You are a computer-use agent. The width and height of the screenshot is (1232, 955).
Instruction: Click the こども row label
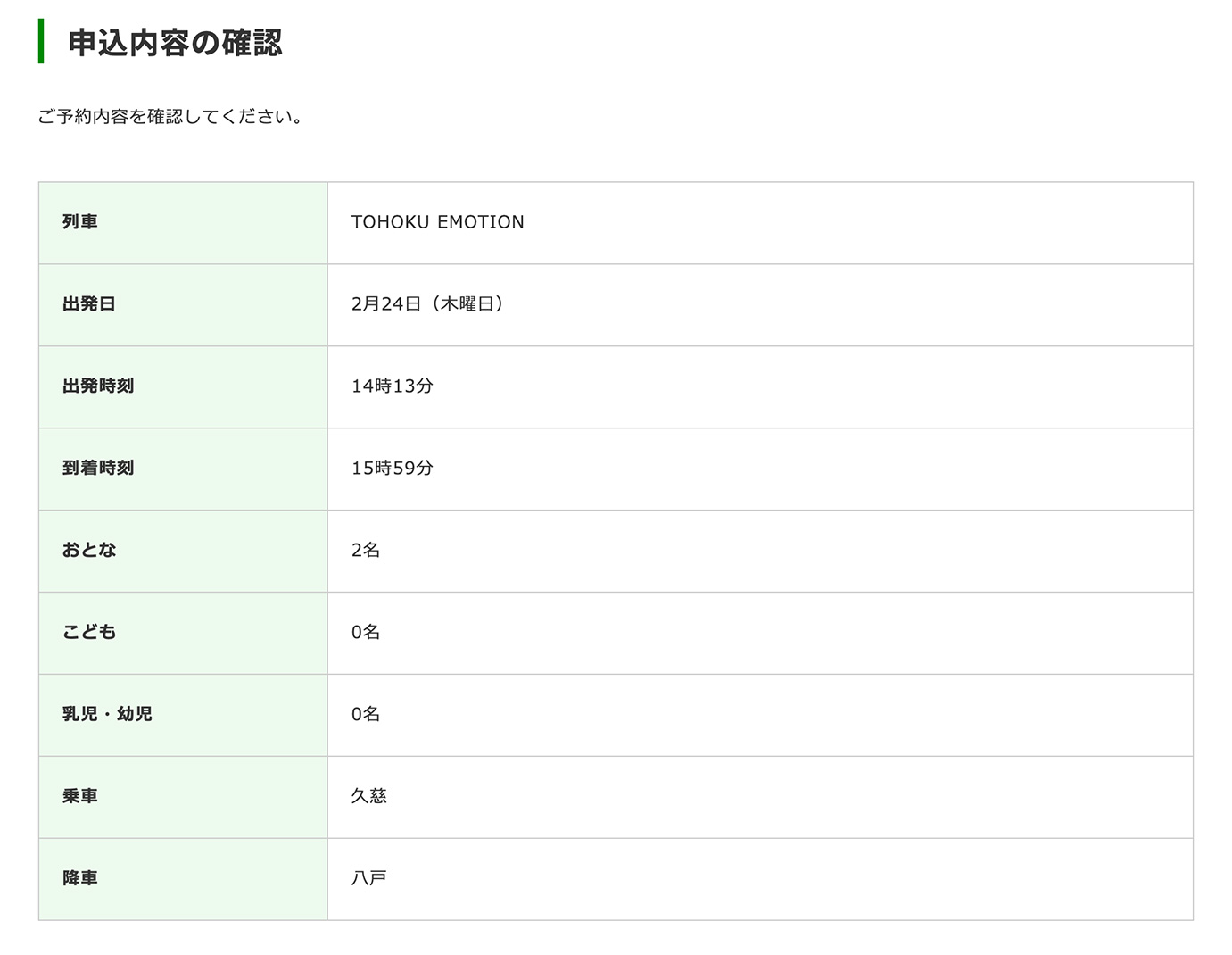pos(89,633)
